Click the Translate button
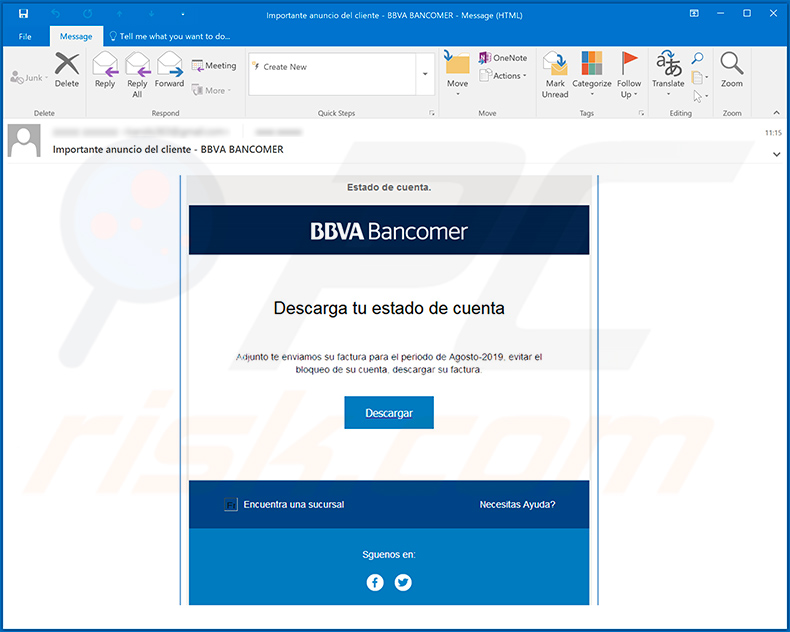Viewport: 790px width, 632px height. click(x=668, y=73)
